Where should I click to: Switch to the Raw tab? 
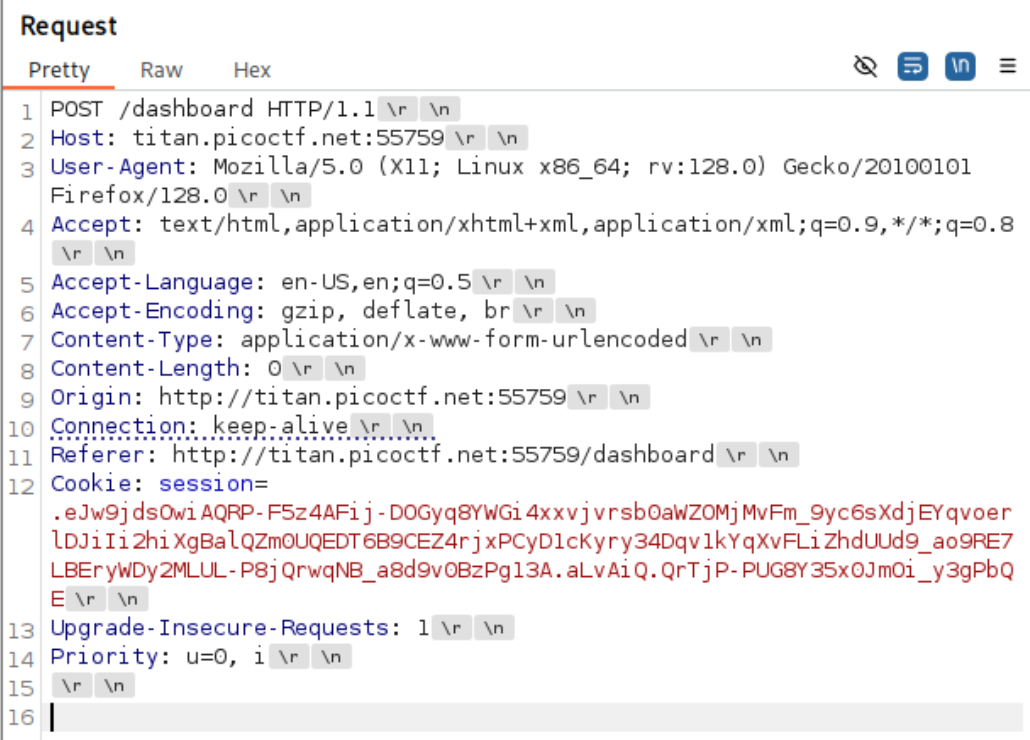click(161, 70)
